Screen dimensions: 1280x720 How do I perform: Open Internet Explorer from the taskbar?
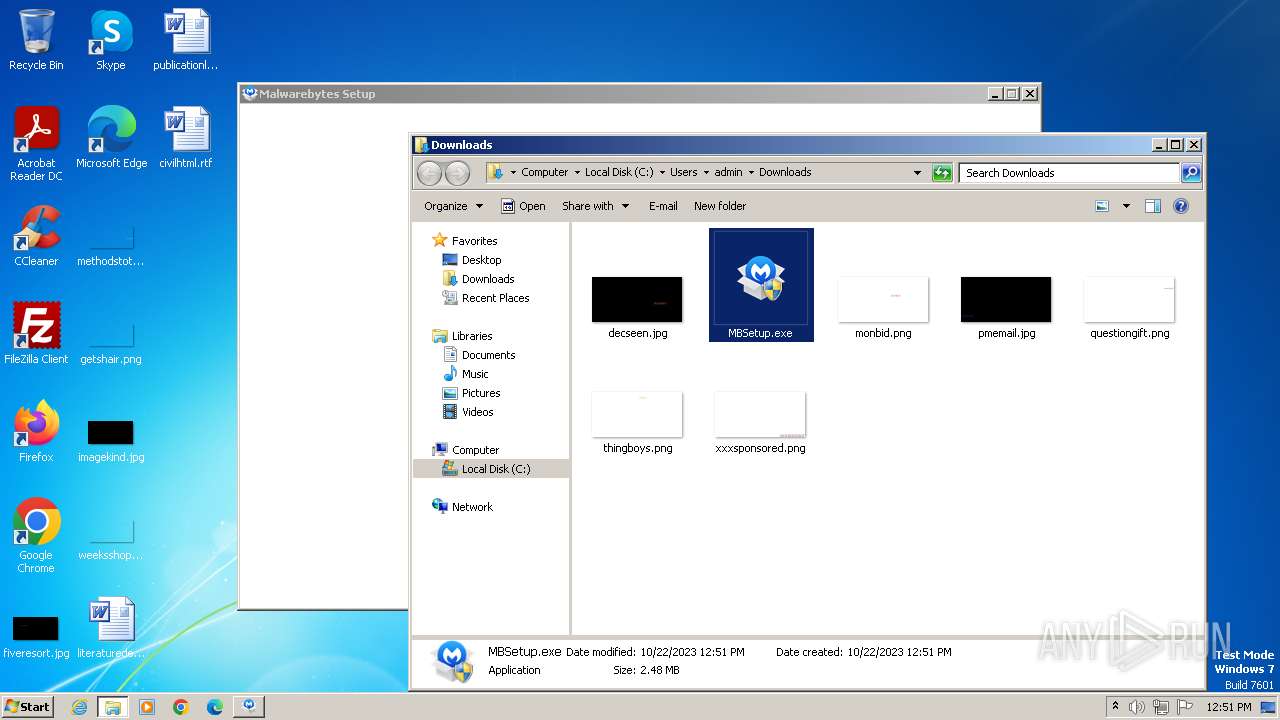tap(79, 707)
